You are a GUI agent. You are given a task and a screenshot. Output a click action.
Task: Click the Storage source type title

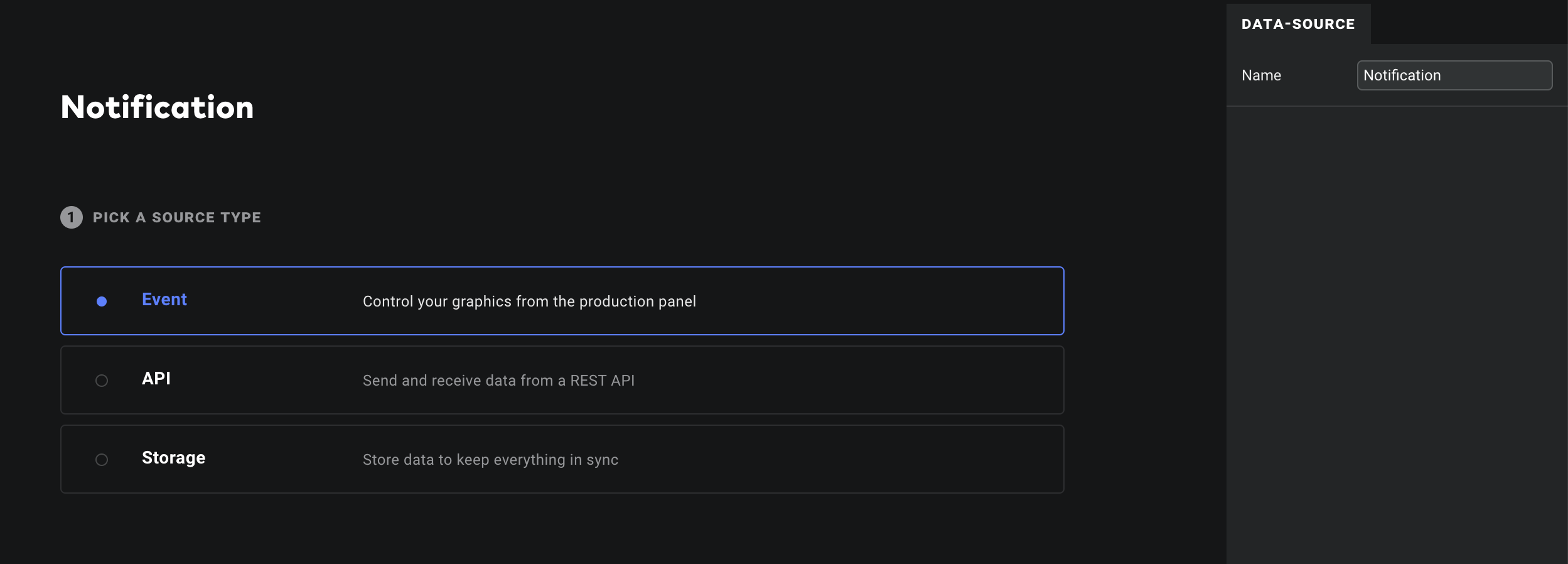tap(173, 458)
